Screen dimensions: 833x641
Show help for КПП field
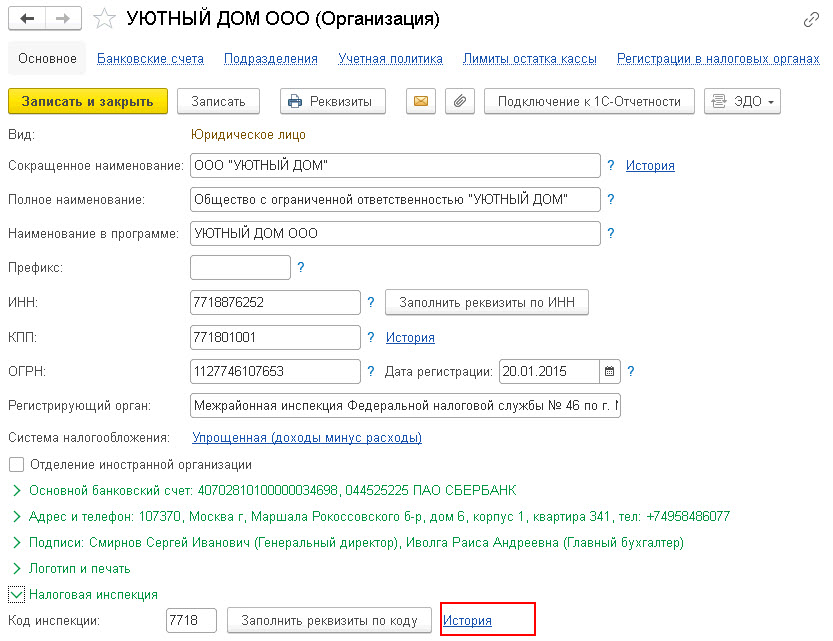click(x=371, y=337)
